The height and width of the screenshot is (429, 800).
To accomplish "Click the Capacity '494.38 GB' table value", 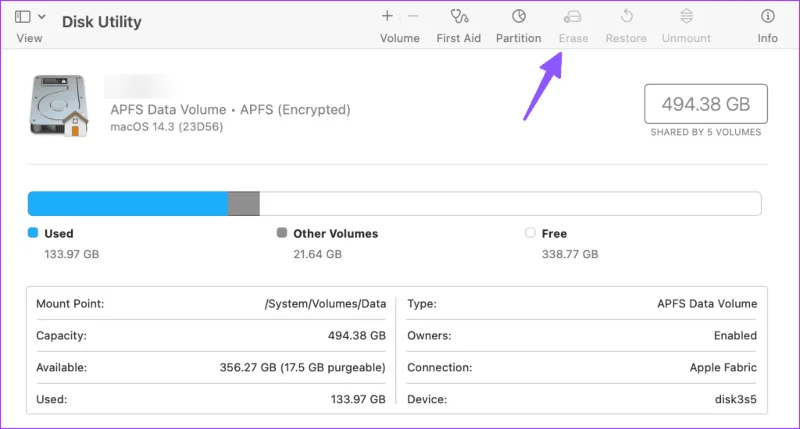I will click(357, 336).
